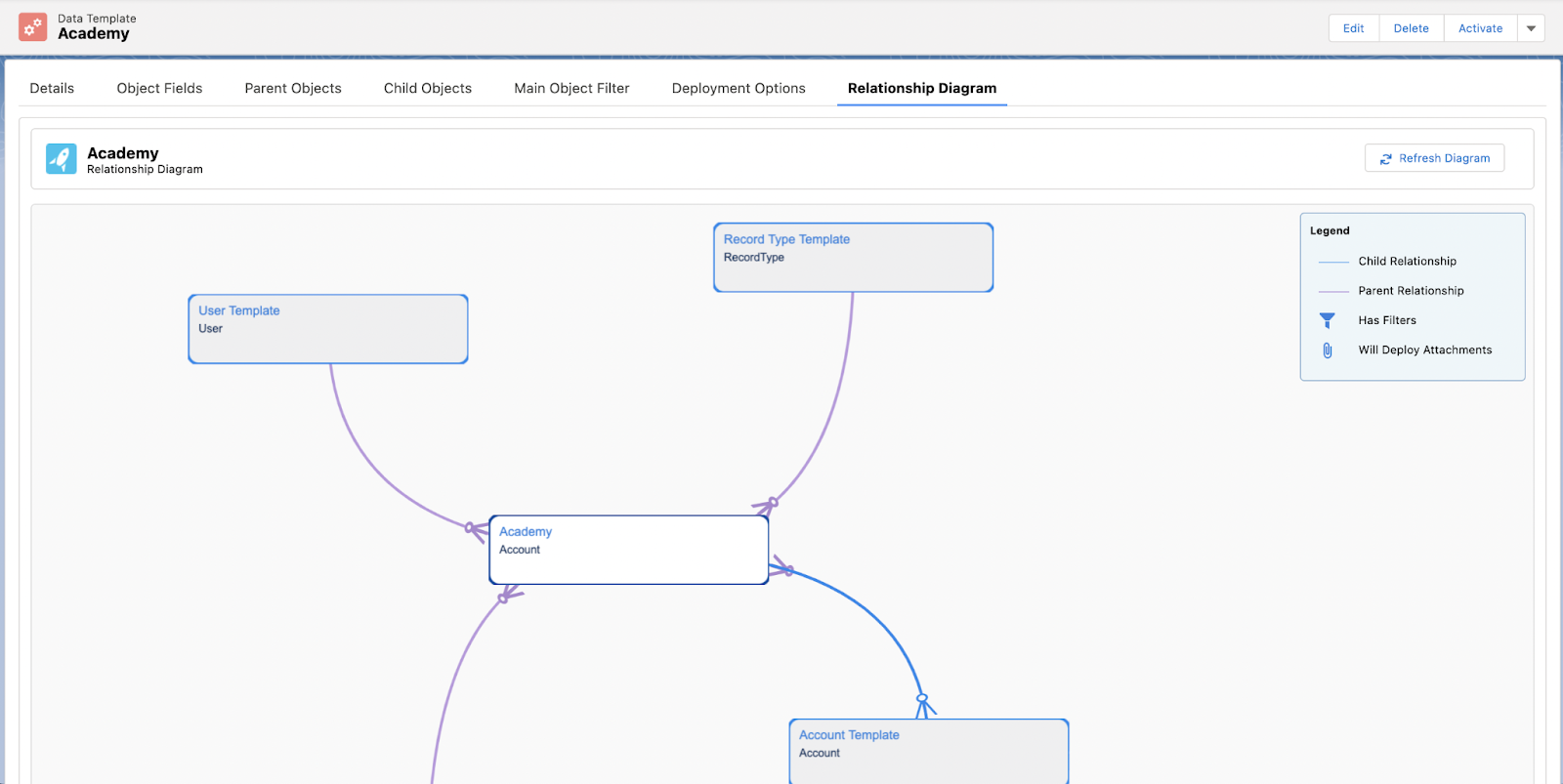View the Deployment Options tab
The image size is (1563, 784).
[739, 88]
